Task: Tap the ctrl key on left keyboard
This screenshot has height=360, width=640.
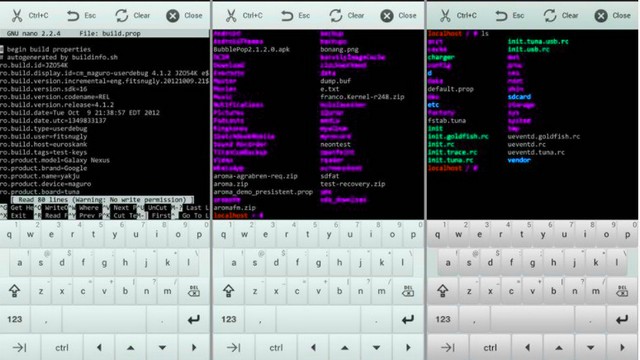Action: 62,348
